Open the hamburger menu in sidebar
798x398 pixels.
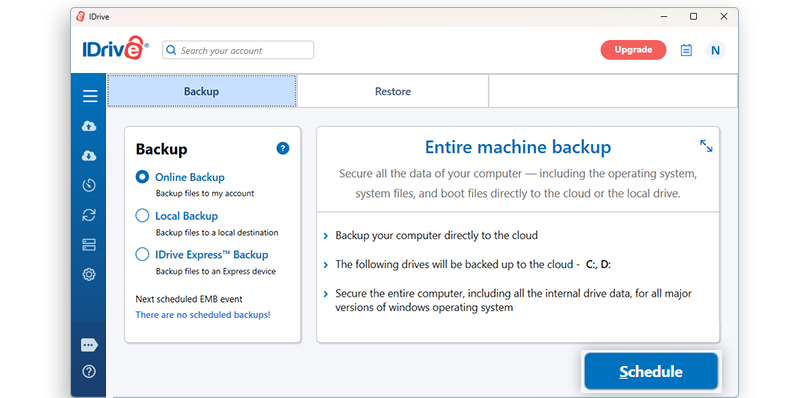coord(90,96)
